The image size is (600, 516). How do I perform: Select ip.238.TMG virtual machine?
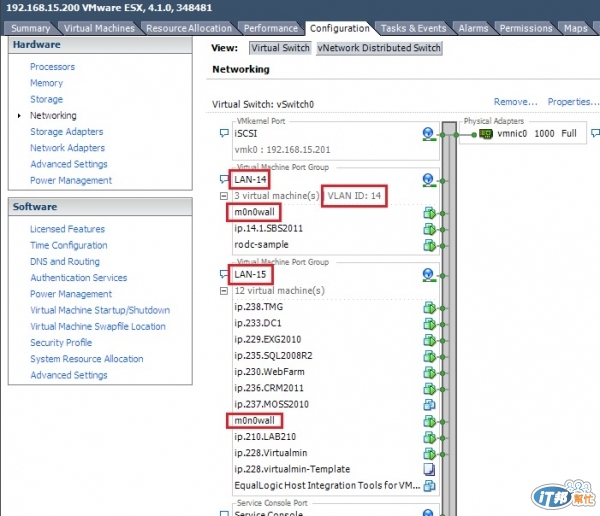pyautogui.click(x=259, y=307)
